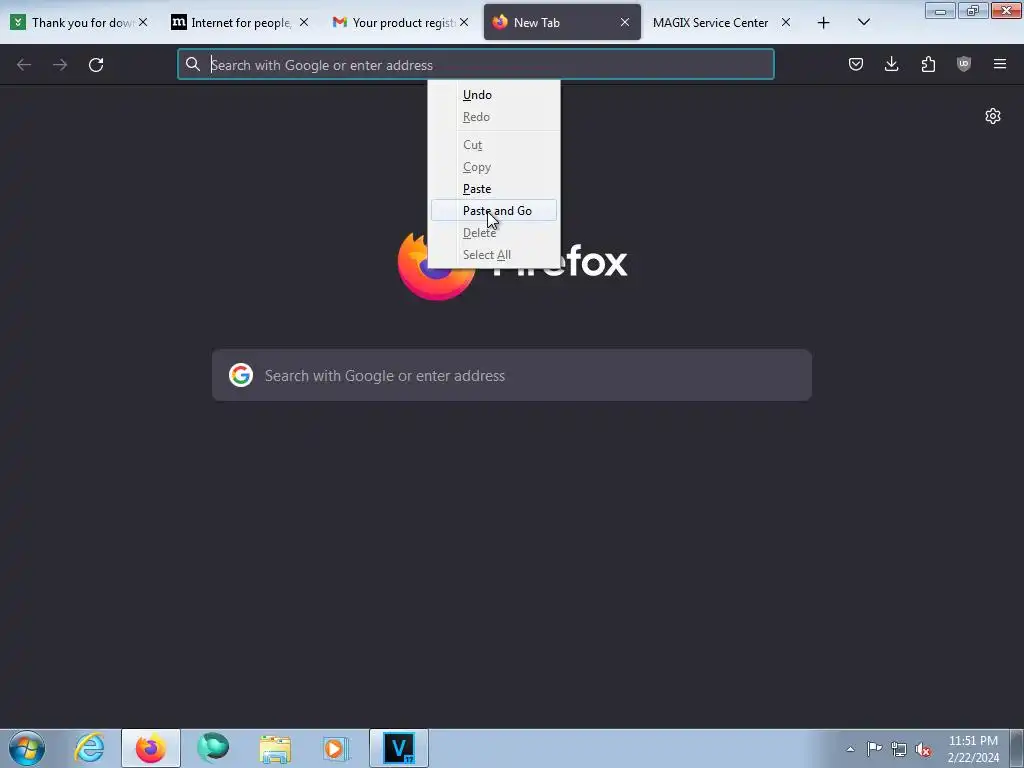This screenshot has height=768, width=1024.
Task: Click the Back navigation arrow
Action: click(24, 65)
